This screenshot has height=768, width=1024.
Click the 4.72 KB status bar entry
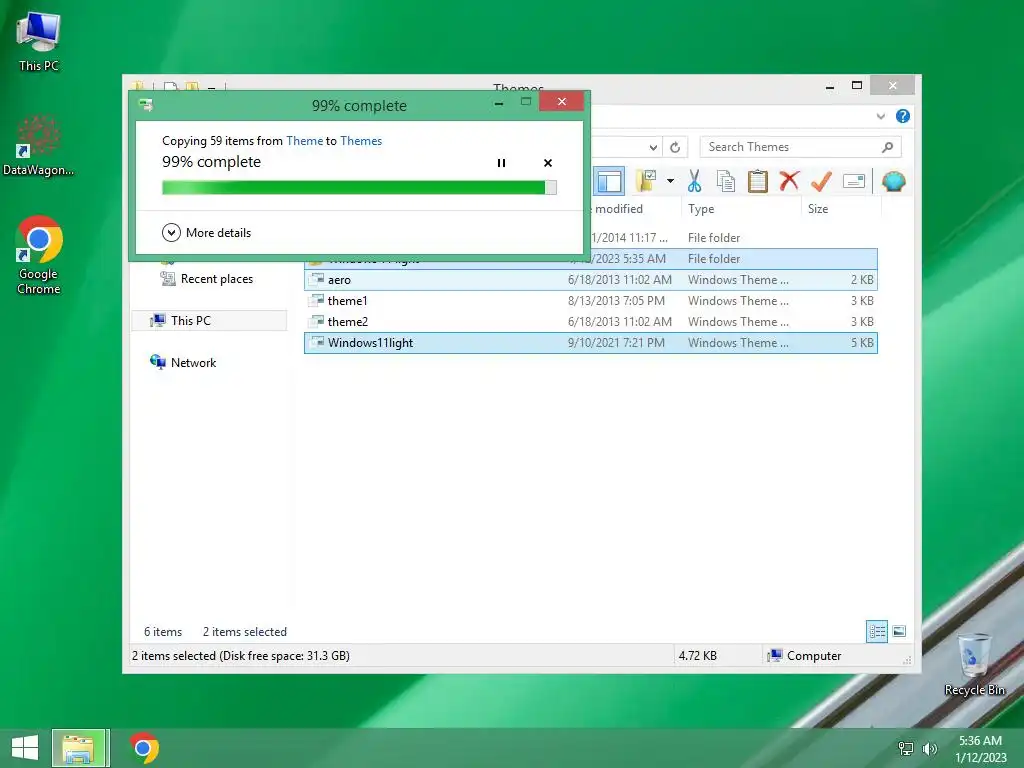click(x=697, y=656)
